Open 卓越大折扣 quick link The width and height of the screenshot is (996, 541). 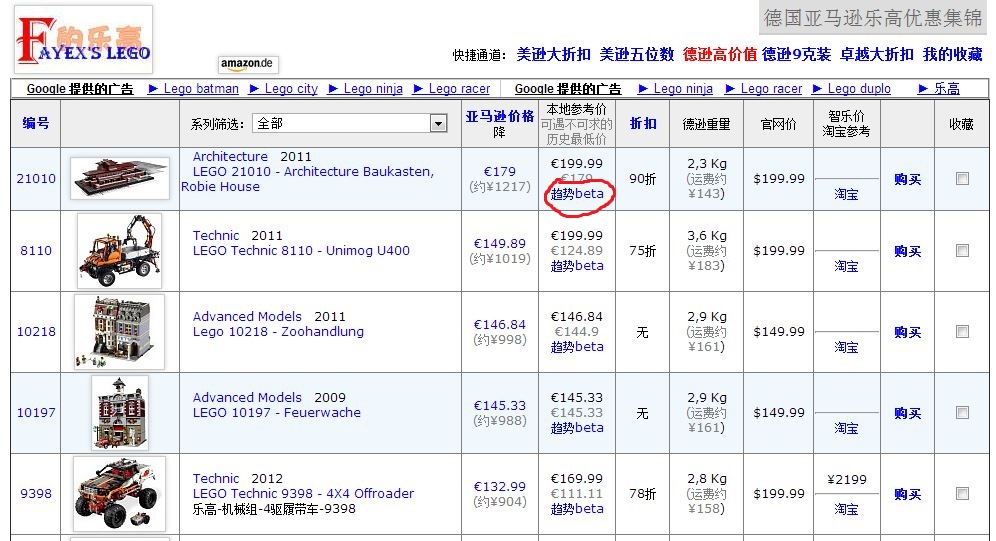point(877,55)
